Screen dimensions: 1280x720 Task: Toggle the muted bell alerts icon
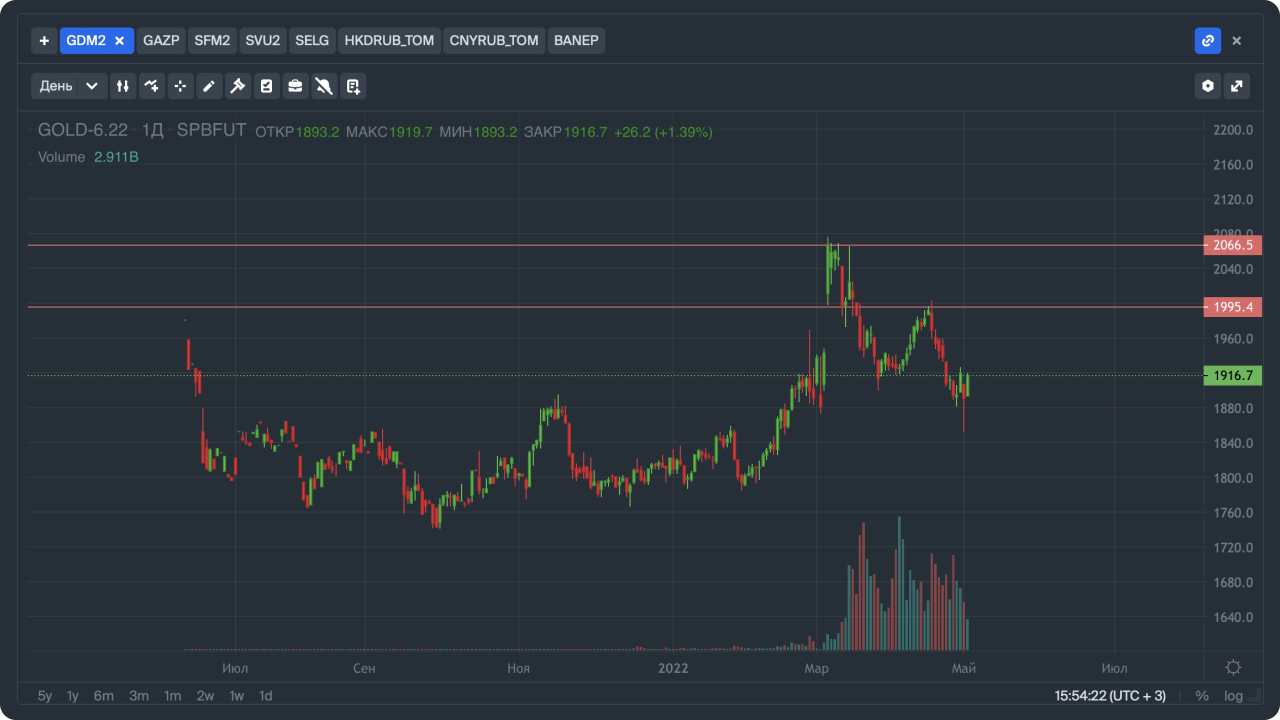point(324,86)
